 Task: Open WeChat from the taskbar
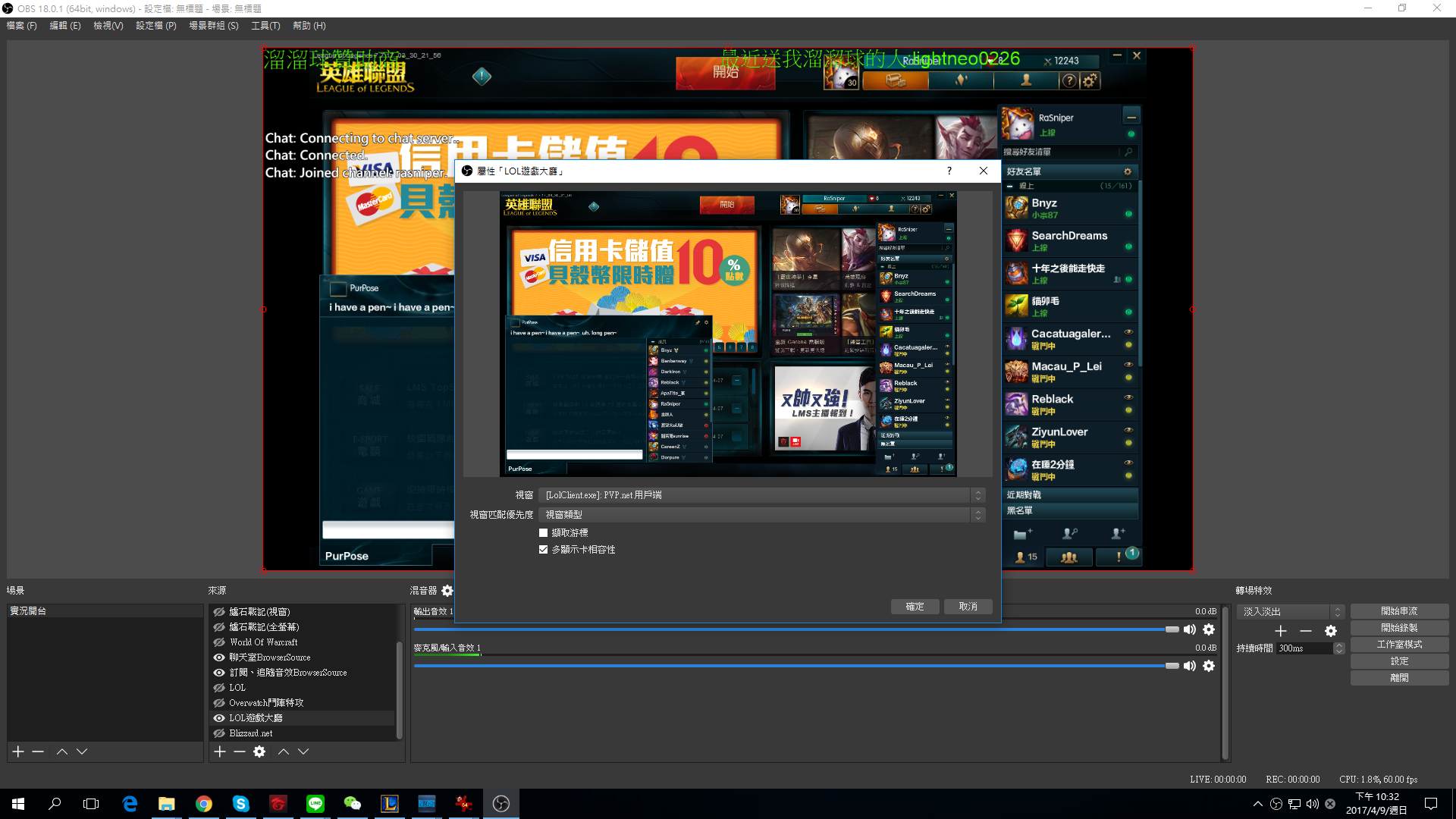352,804
